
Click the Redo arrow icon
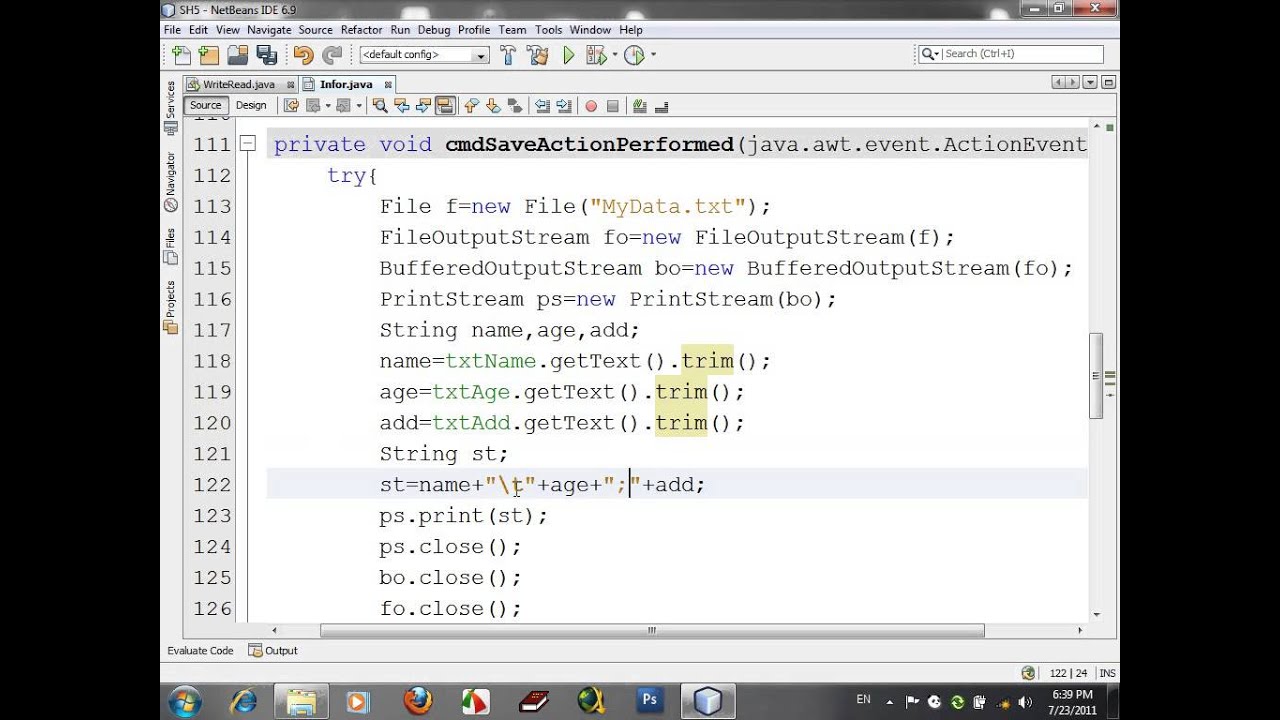[x=331, y=55]
